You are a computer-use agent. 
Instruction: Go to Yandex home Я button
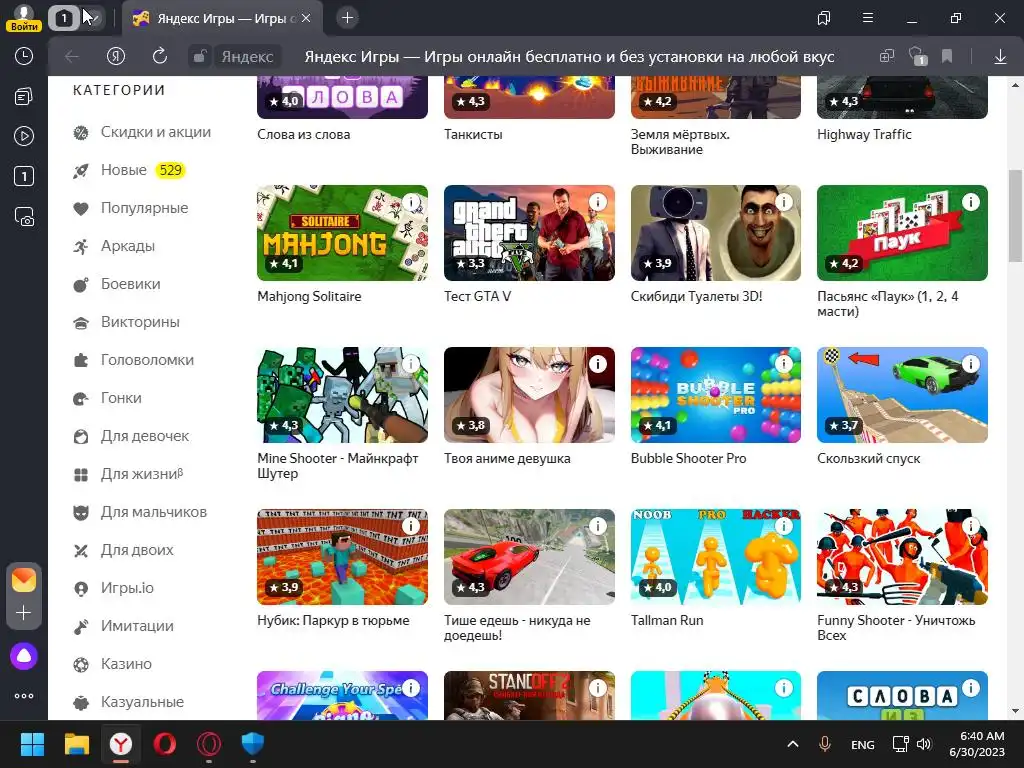point(116,56)
